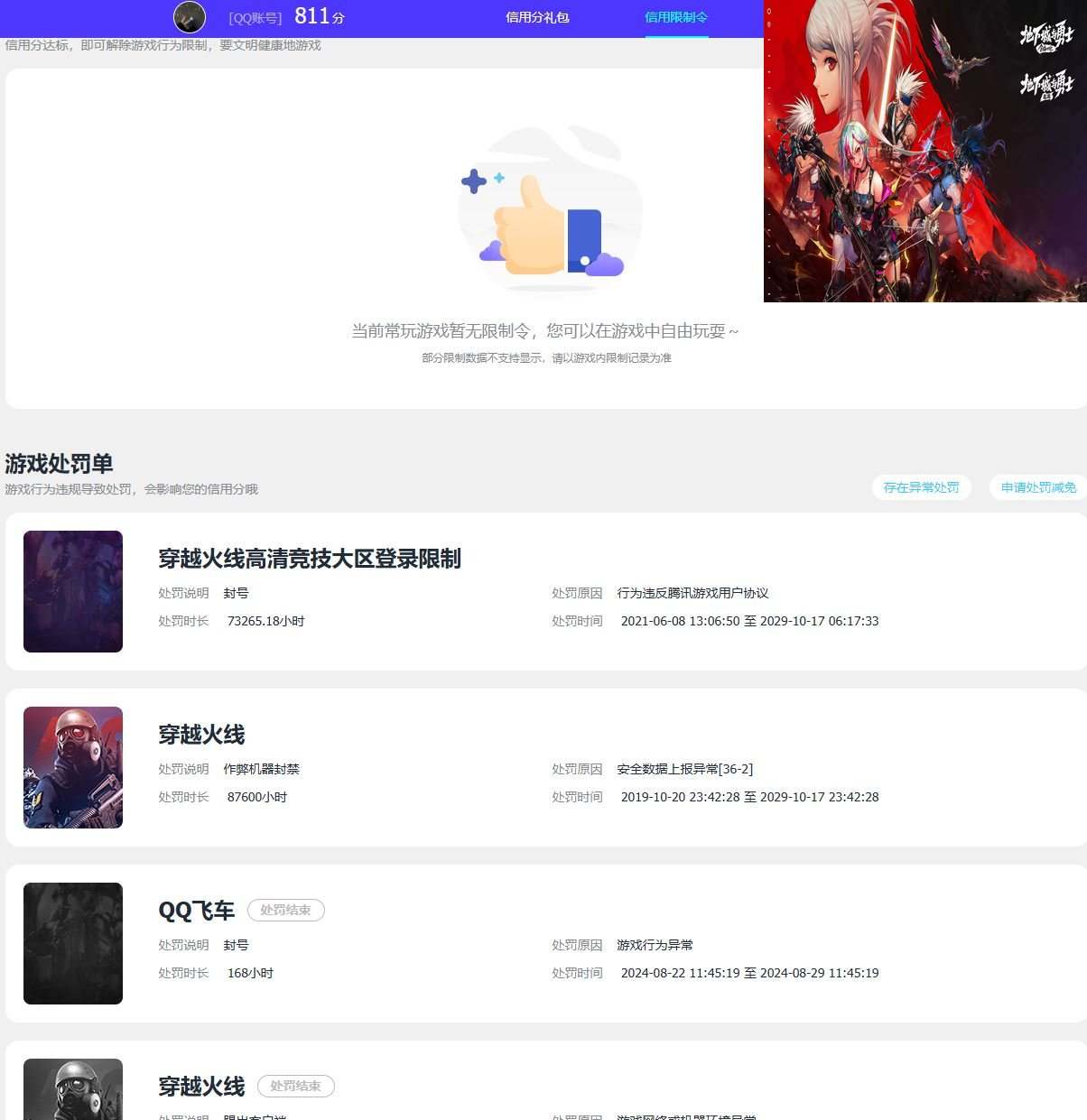This screenshot has height=1120, width=1087.
Task: Click 游戏行为异常 reason text
Action: pyautogui.click(x=655, y=945)
